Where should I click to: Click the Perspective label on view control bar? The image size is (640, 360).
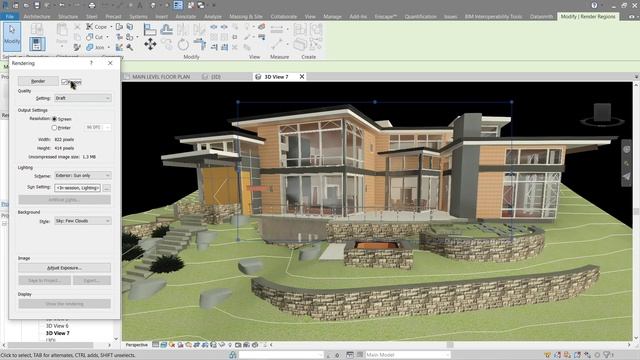(136, 345)
